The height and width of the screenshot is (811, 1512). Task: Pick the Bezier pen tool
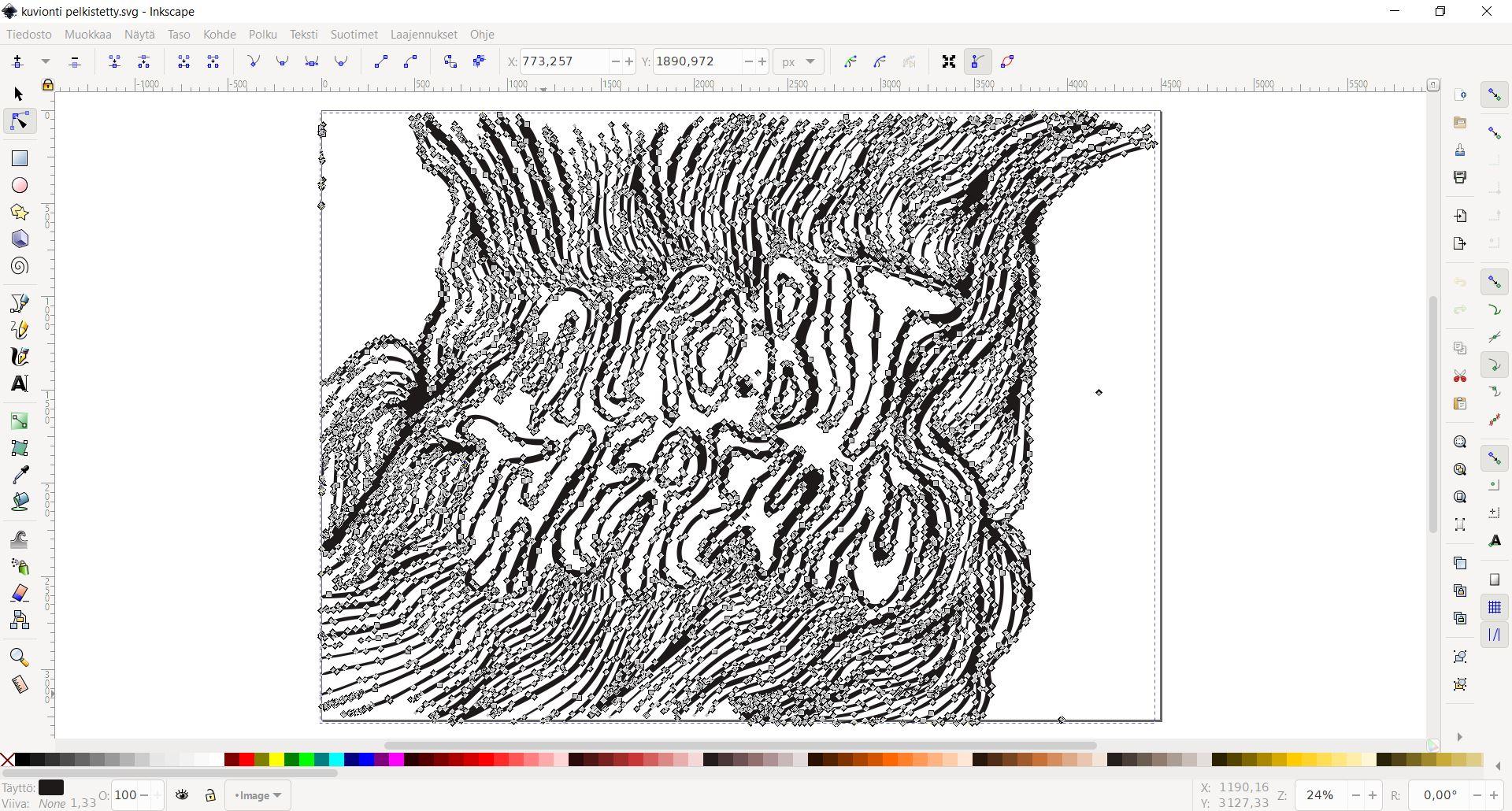[19, 303]
